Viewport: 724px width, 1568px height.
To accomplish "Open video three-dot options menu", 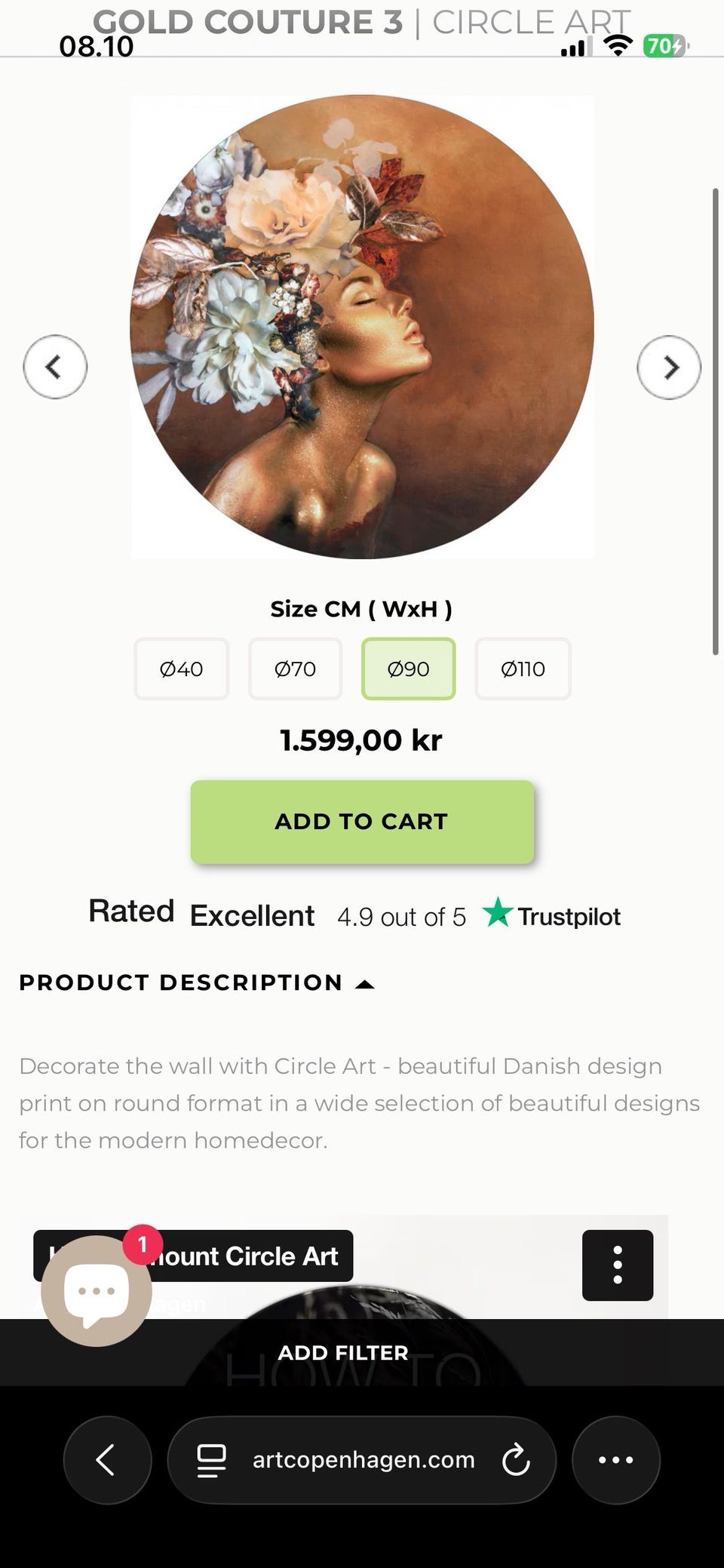I will [617, 1265].
